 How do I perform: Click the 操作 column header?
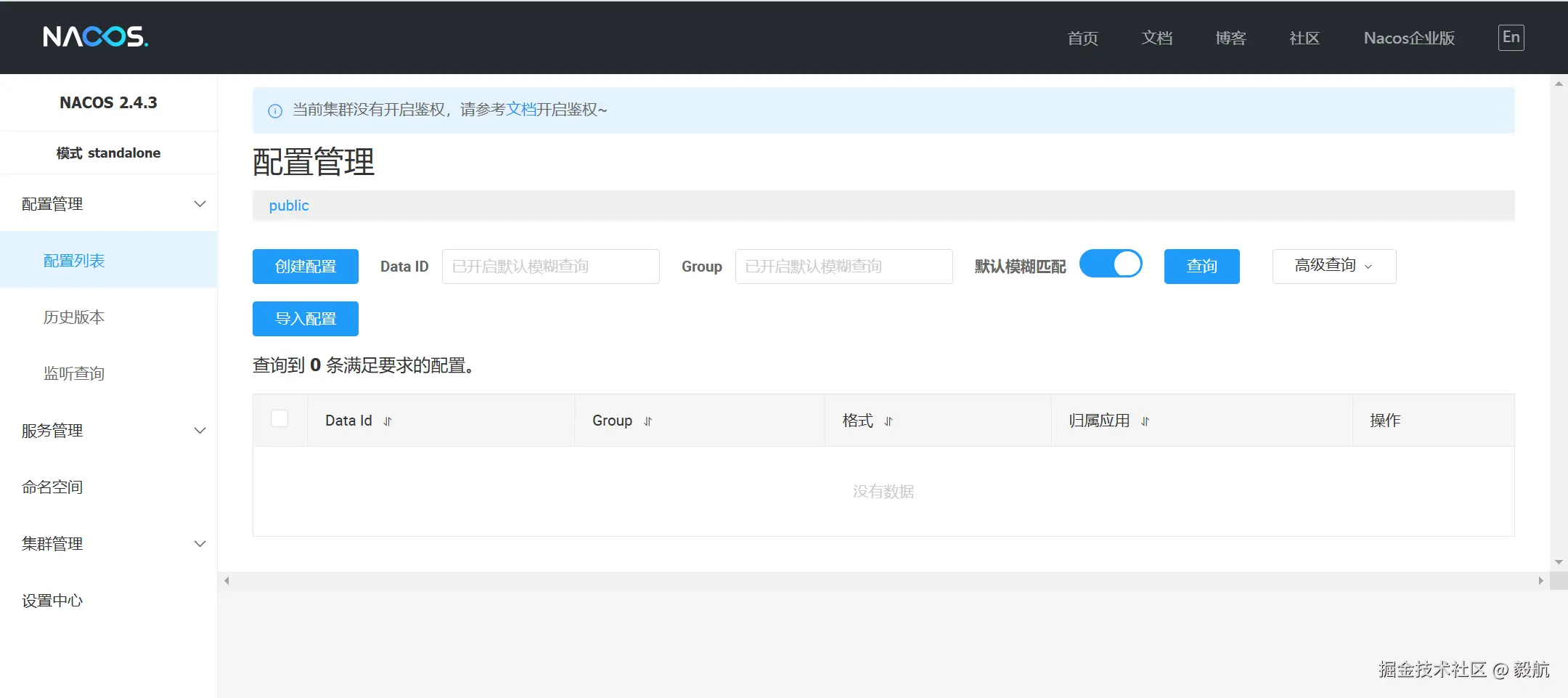tap(1385, 421)
